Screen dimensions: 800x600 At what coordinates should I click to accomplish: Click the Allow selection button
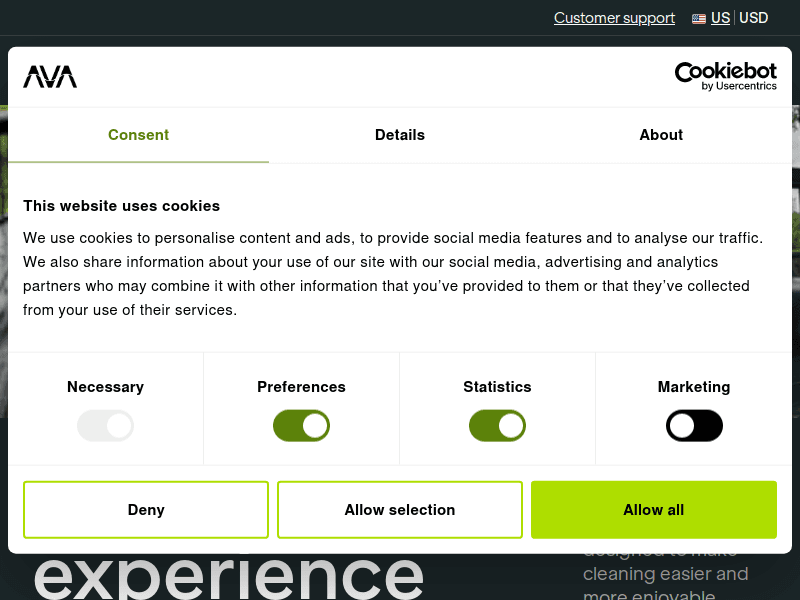400,510
